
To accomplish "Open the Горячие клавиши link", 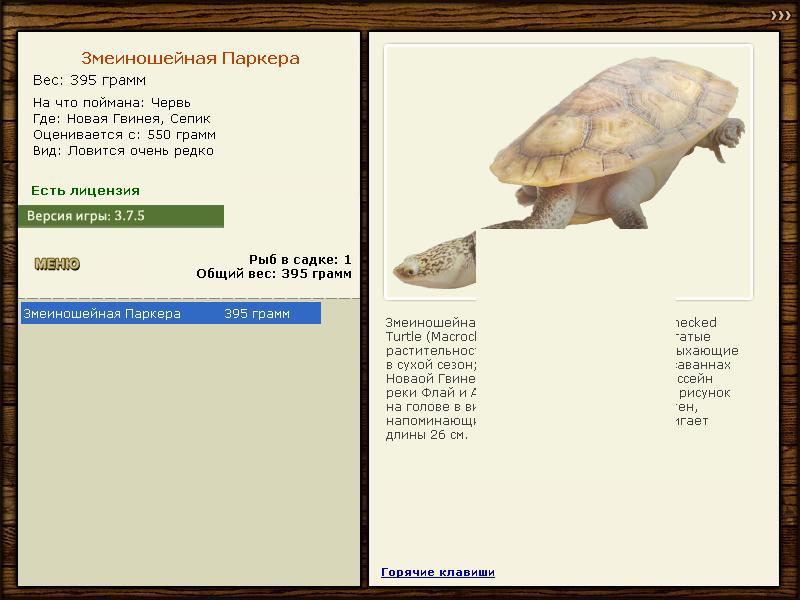I will 438,572.
